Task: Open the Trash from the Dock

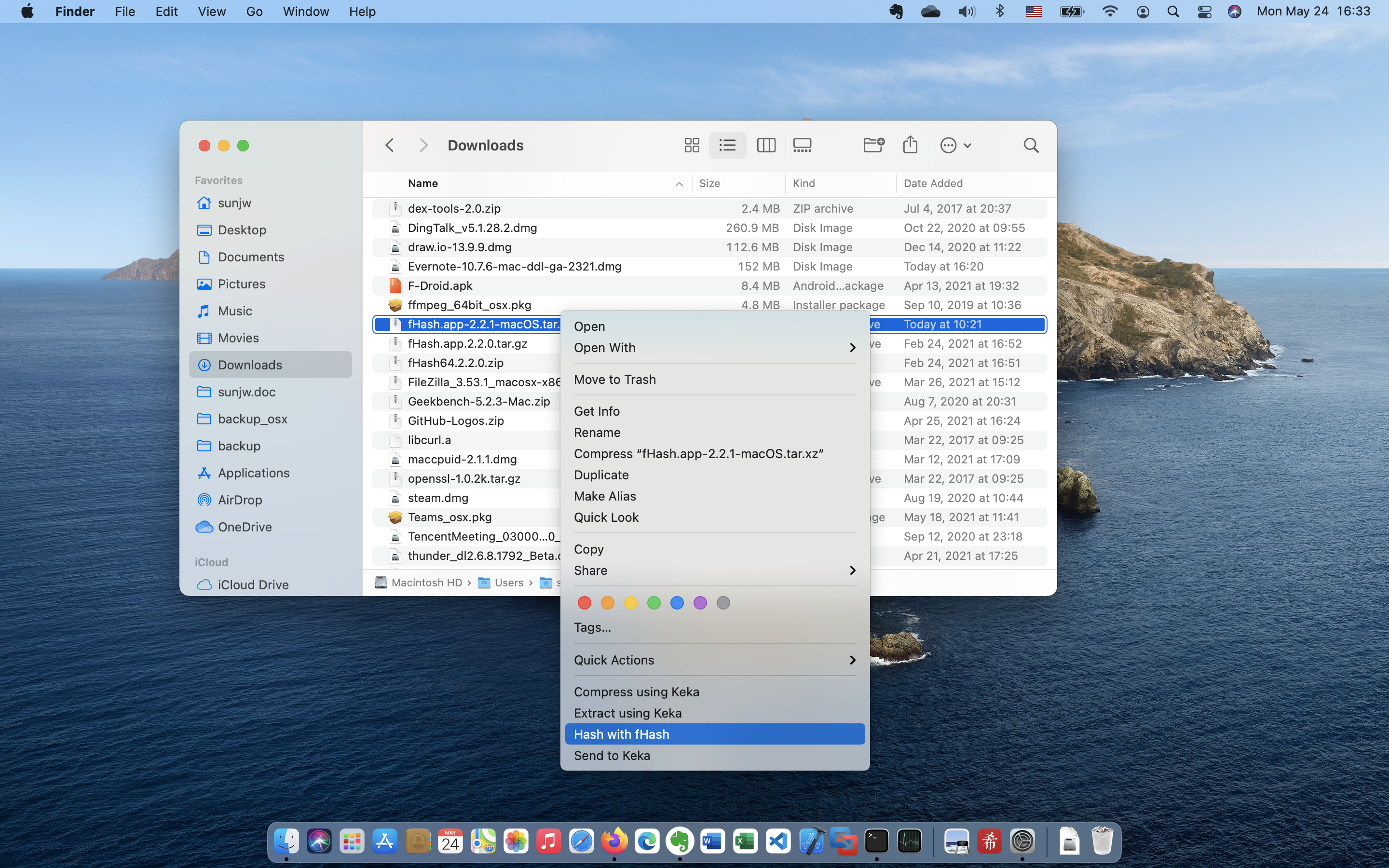Action: click(x=1102, y=841)
